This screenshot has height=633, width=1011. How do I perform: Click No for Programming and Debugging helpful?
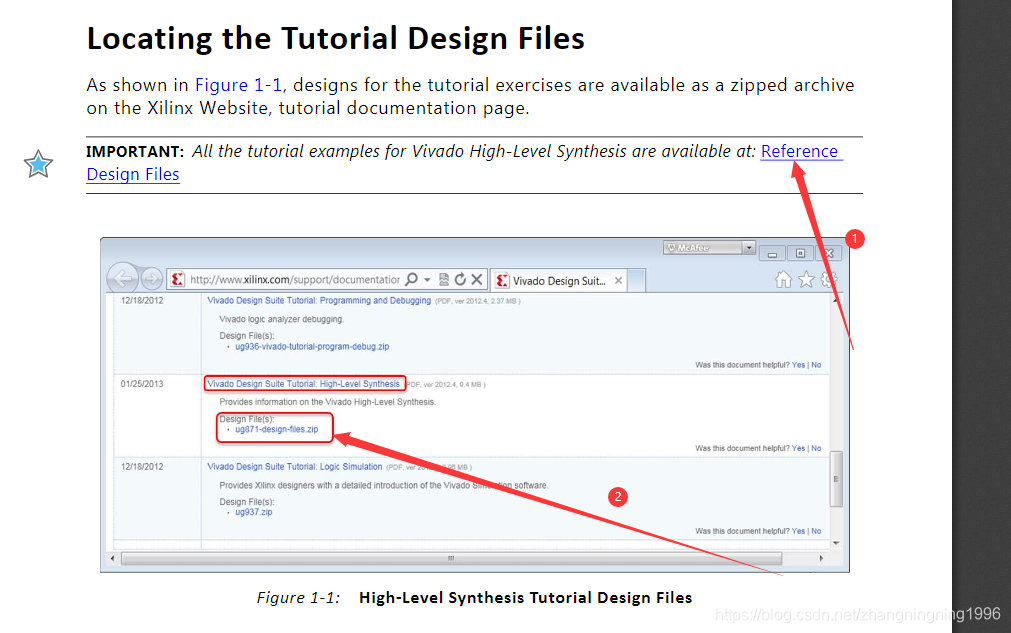[x=816, y=365]
